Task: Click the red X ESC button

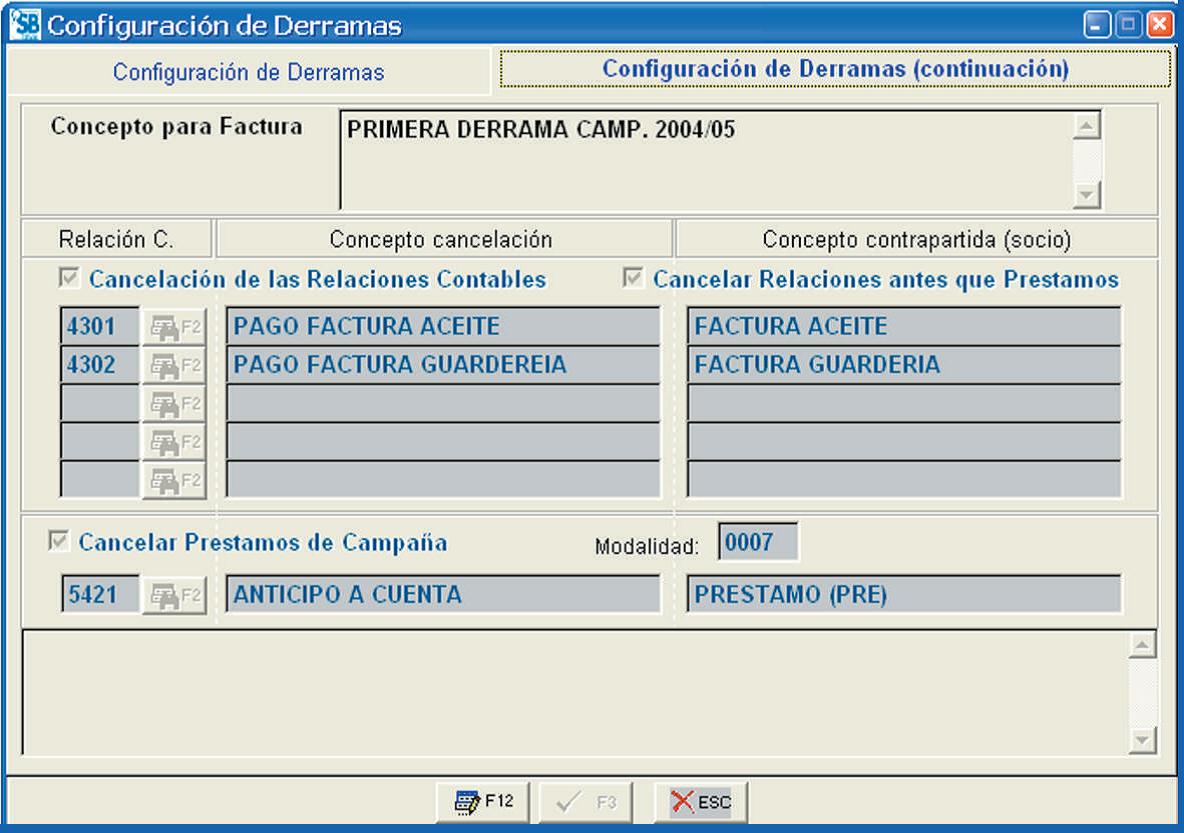Action: pyautogui.click(x=701, y=801)
